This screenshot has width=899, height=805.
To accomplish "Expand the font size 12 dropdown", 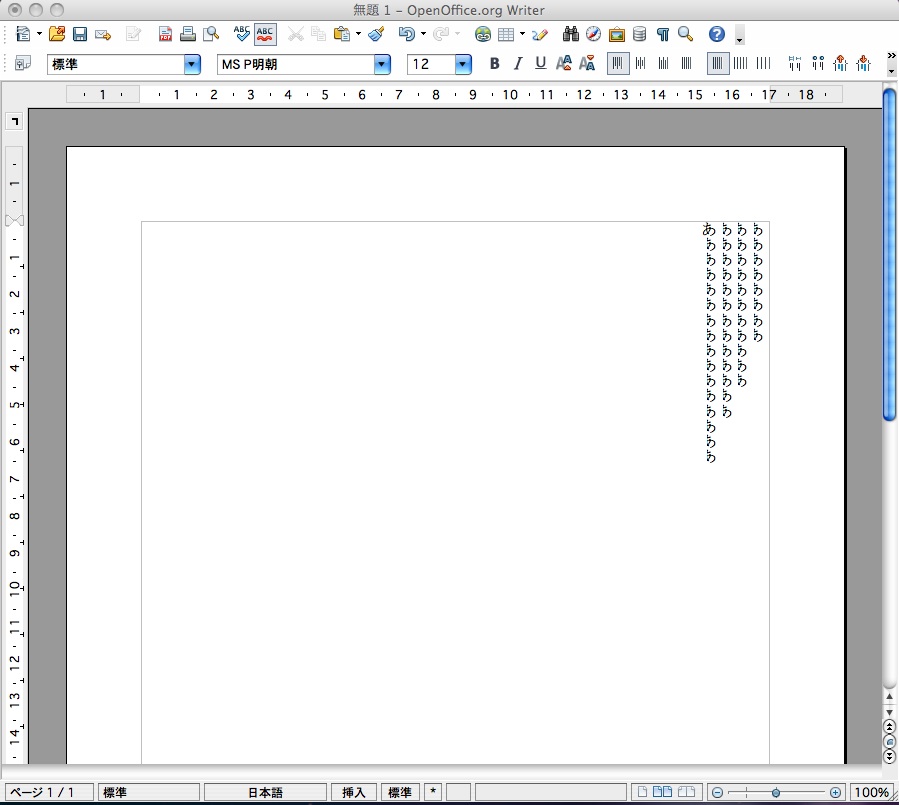I will (463, 64).
